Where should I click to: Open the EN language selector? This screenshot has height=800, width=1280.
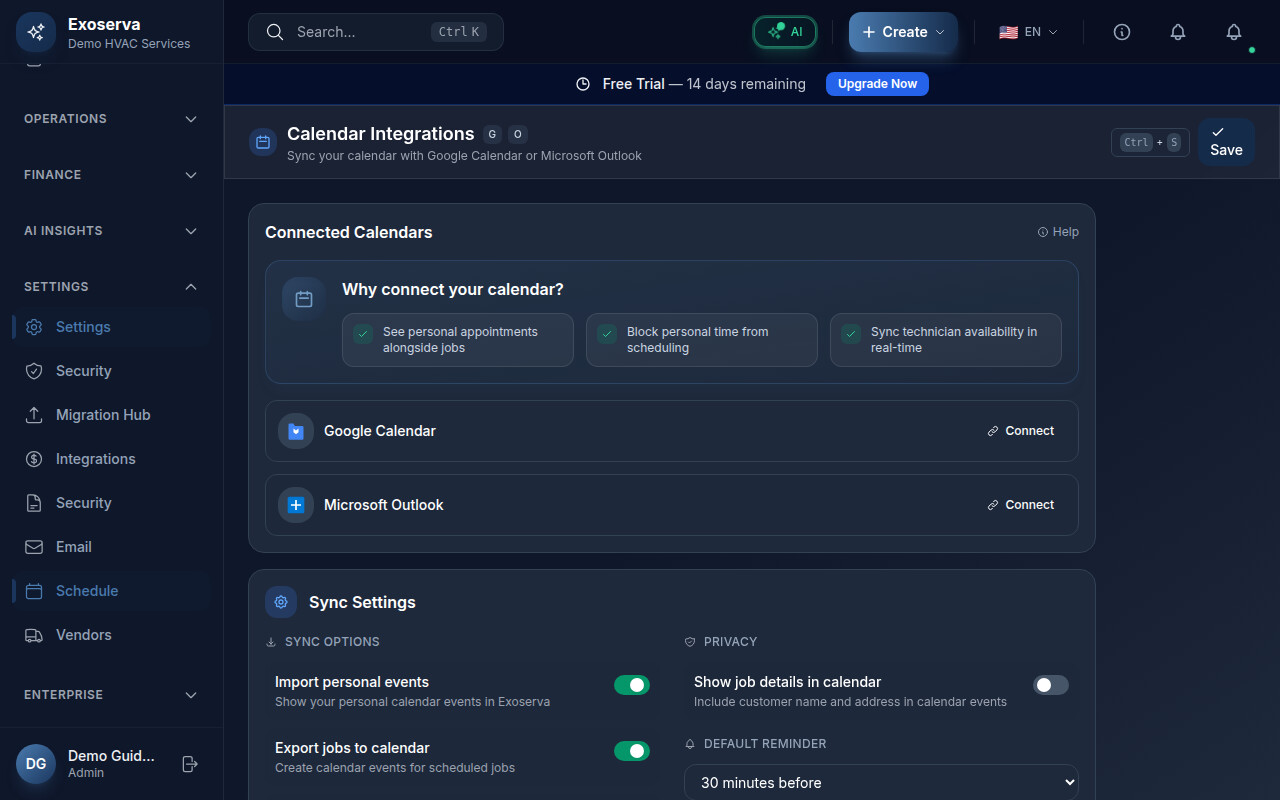click(1028, 32)
